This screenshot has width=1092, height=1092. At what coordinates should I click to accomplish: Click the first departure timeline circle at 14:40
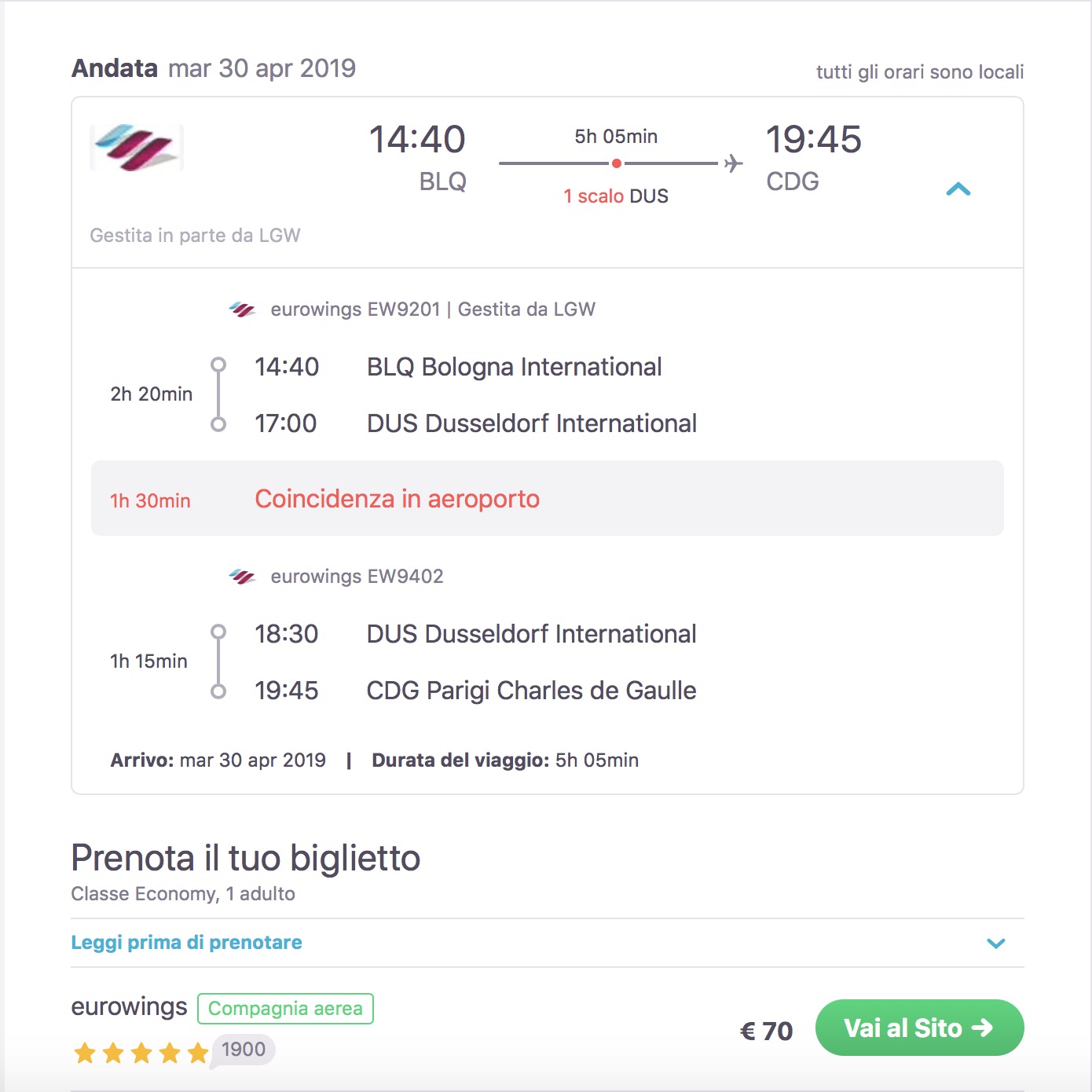click(217, 364)
